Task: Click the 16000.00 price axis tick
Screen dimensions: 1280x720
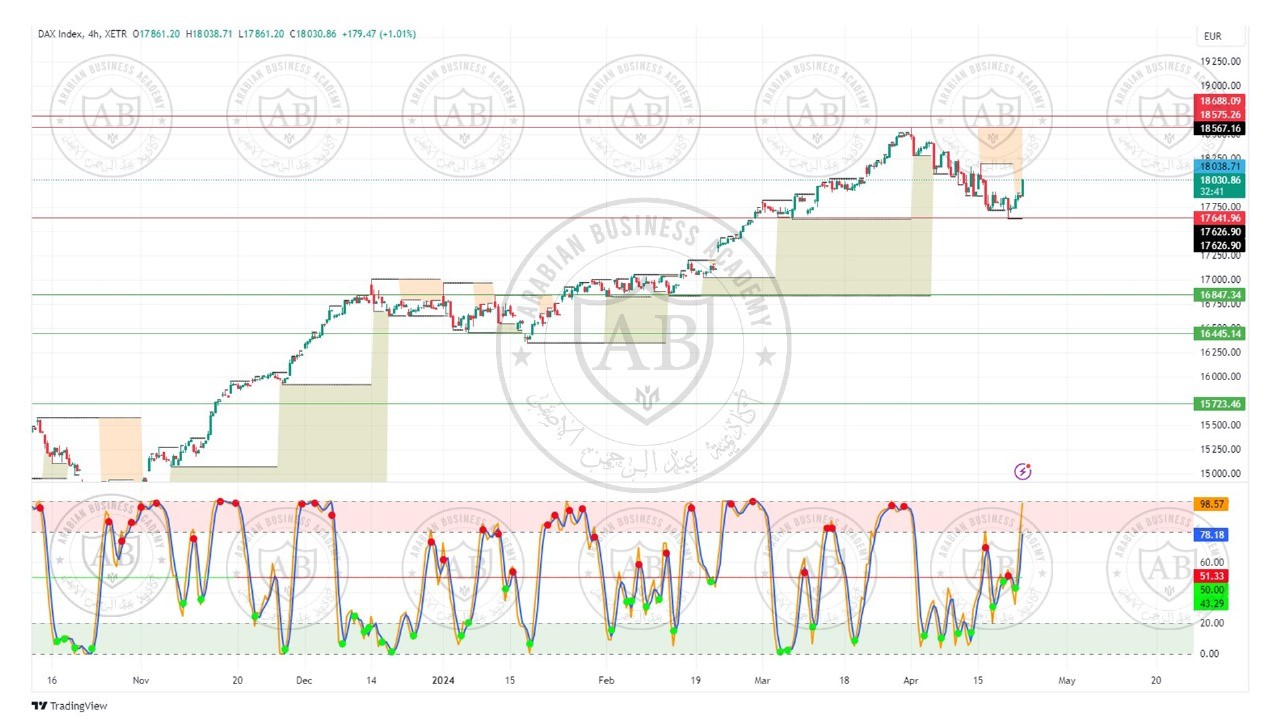Action: (x=1220, y=377)
